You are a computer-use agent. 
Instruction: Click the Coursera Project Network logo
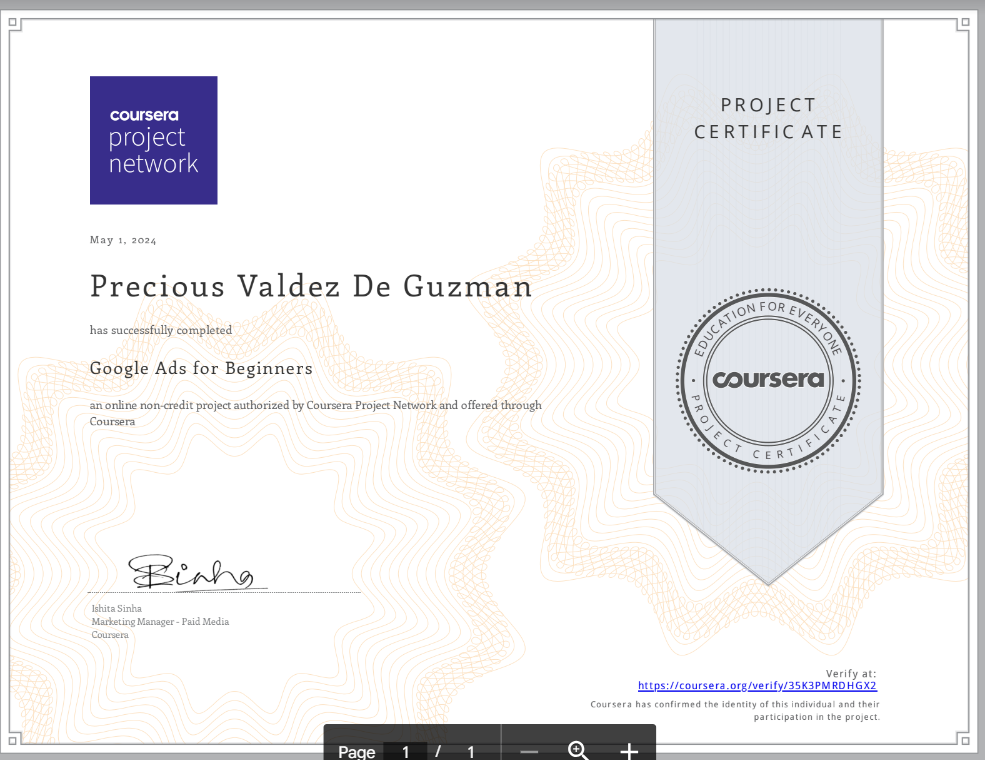(x=154, y=140)
